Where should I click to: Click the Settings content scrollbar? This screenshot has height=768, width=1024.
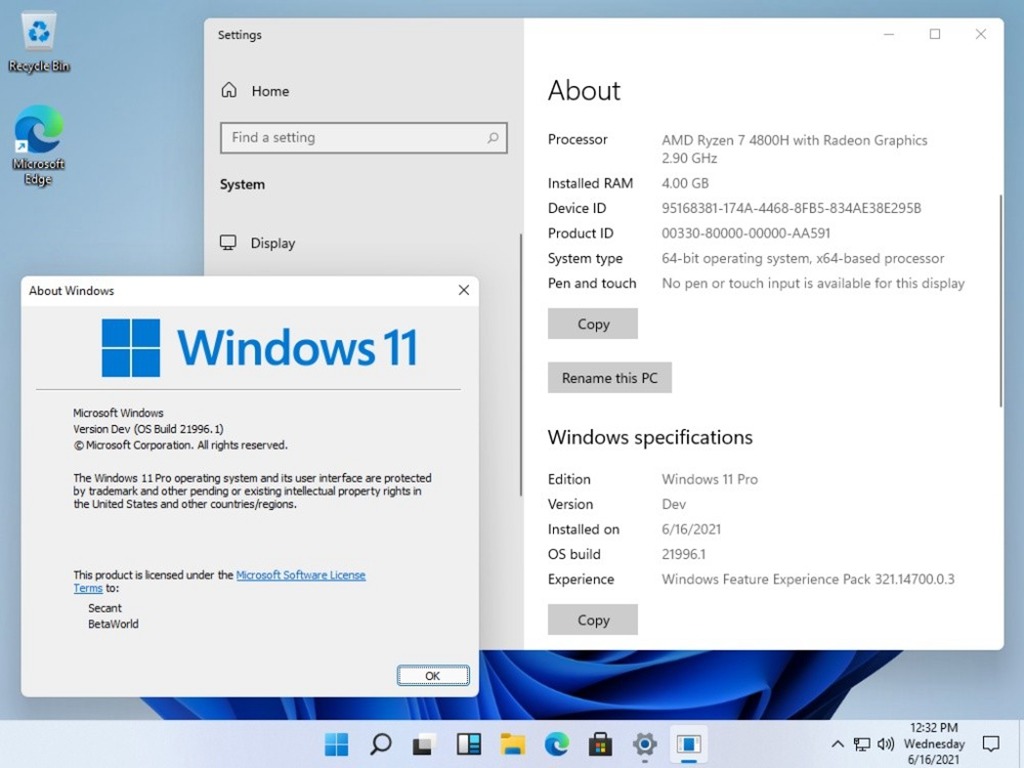click(1000, 300)
